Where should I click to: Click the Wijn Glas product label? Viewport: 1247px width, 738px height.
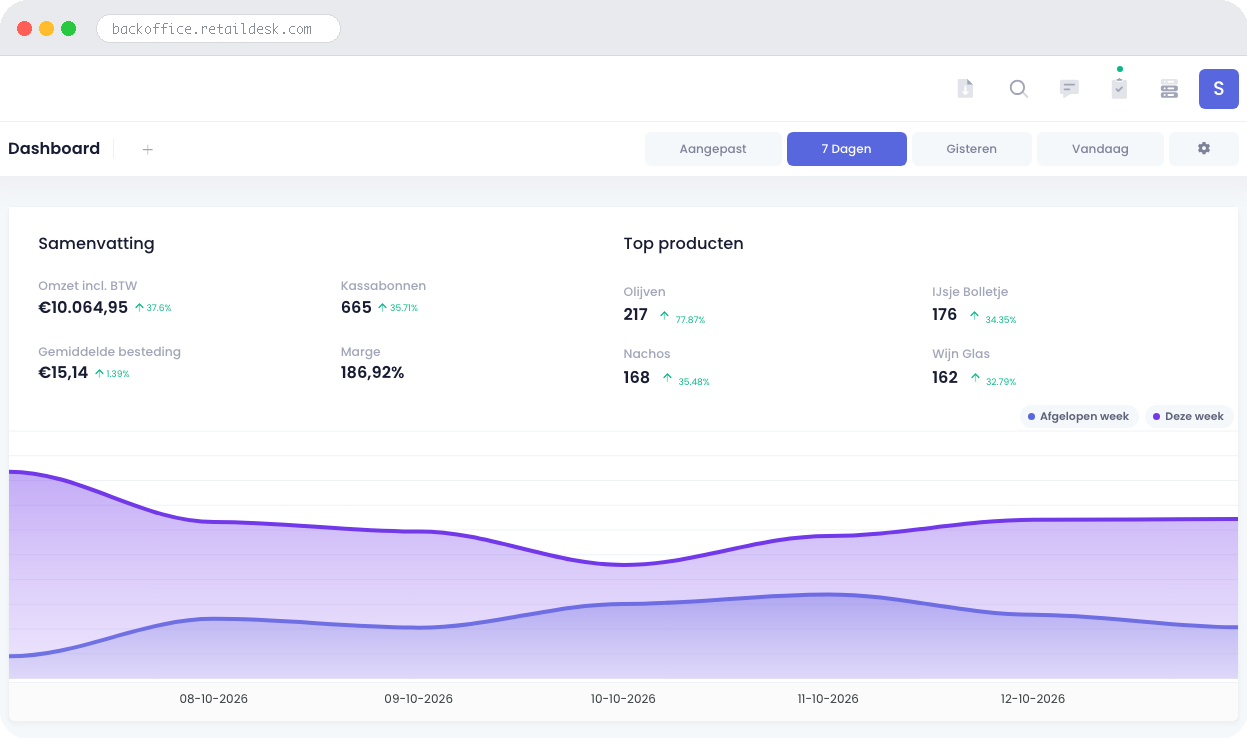pos(961,354)
